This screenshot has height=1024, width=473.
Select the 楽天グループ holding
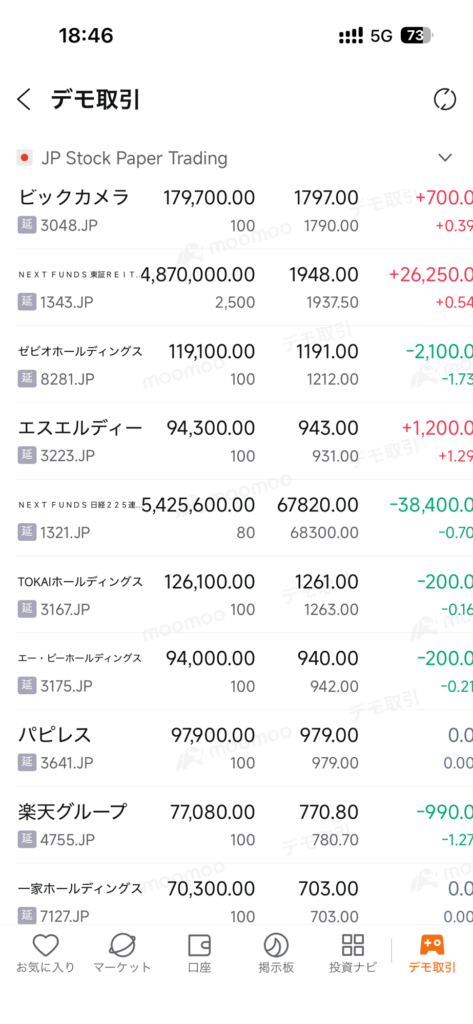click(236, 825)
